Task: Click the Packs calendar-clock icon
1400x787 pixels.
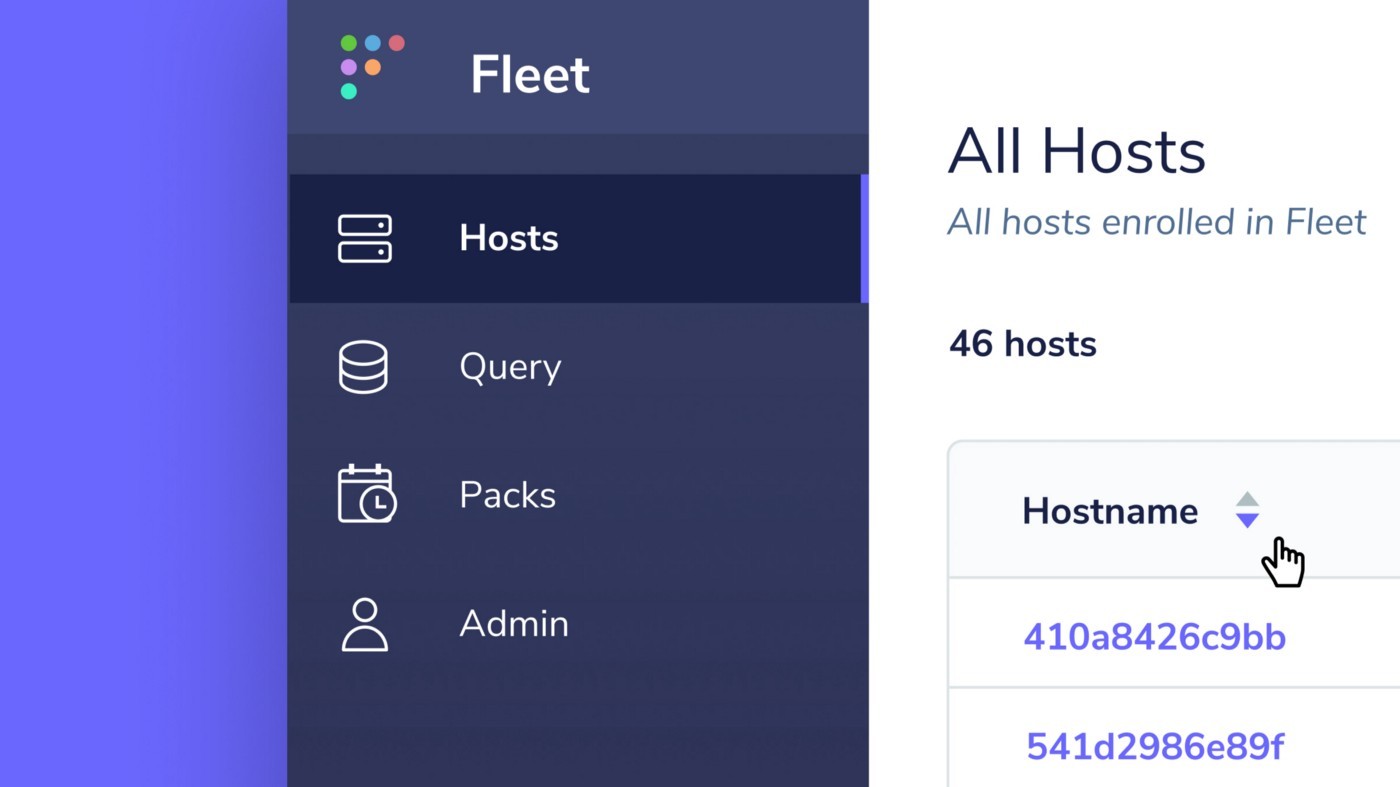Action: tap(367, 494)
